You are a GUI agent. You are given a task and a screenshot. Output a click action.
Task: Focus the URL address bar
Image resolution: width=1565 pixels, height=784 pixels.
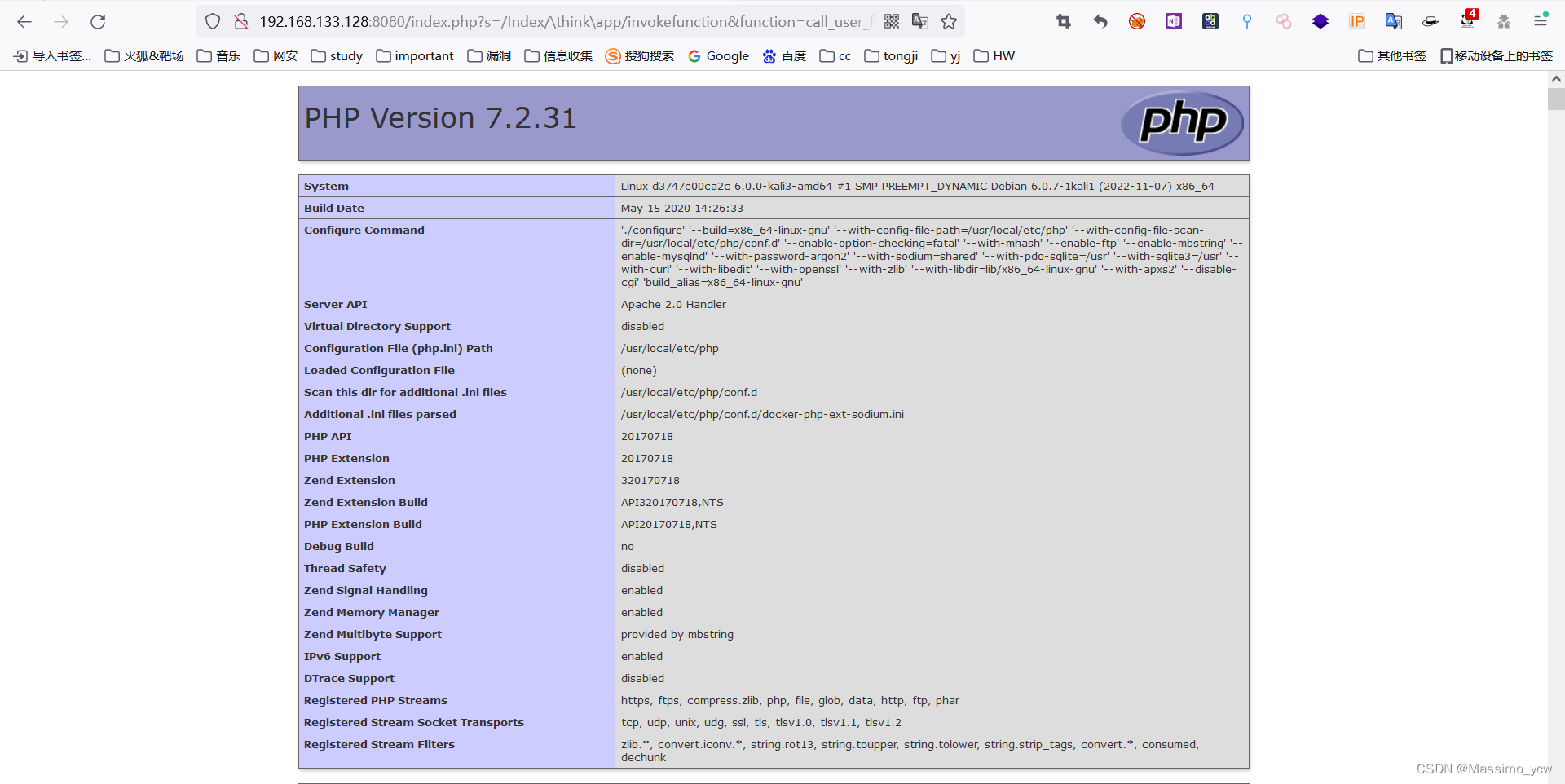566,22
